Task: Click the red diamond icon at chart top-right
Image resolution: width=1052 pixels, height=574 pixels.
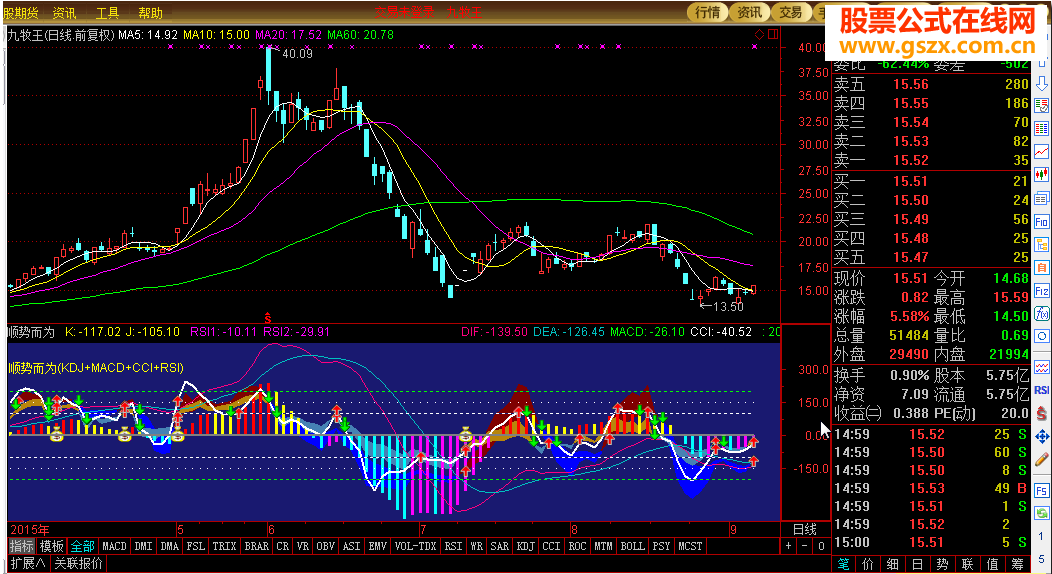Action: (x=759, y=34)
